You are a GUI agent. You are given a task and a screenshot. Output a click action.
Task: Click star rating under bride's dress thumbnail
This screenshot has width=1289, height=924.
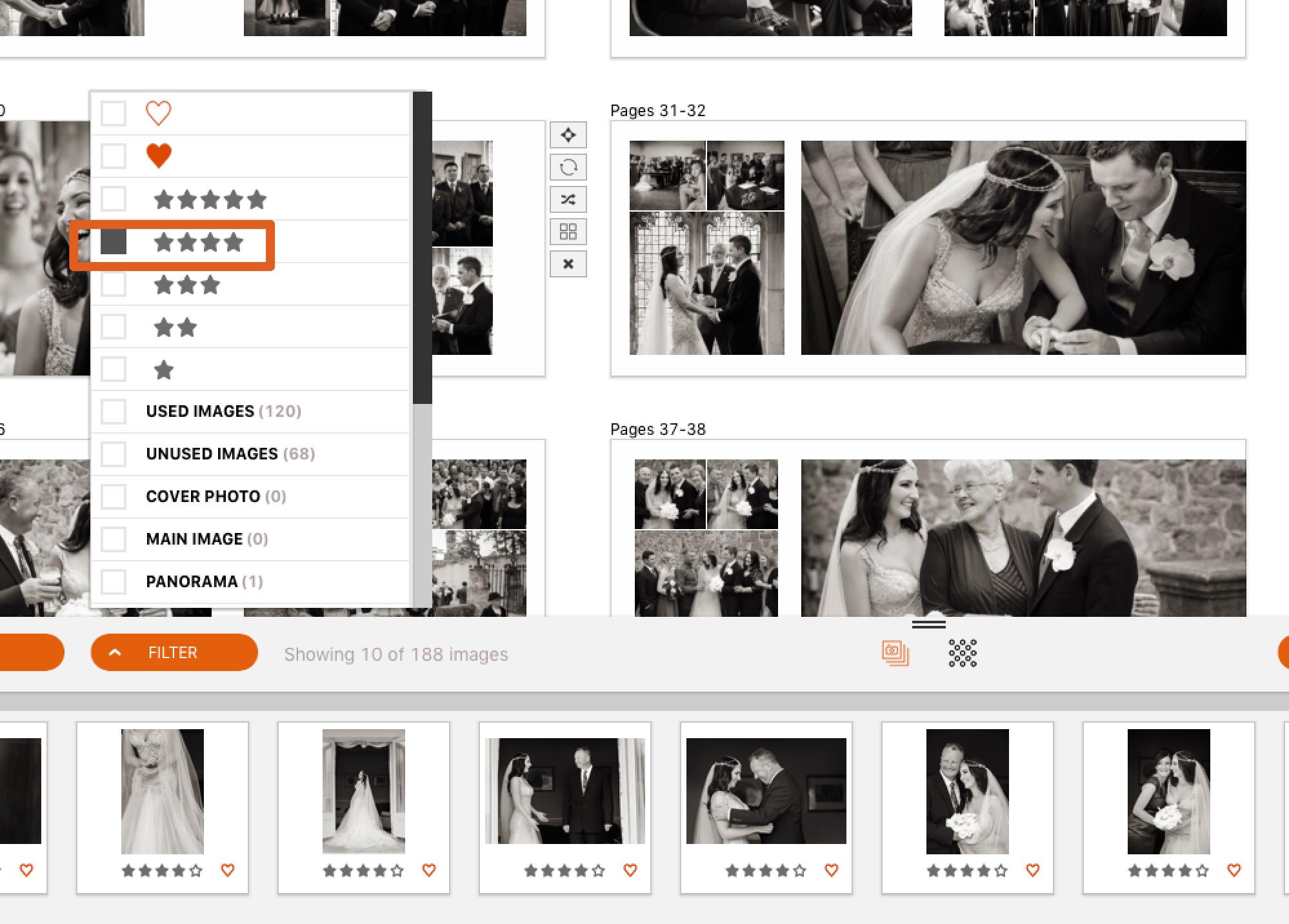coord(162,871)
